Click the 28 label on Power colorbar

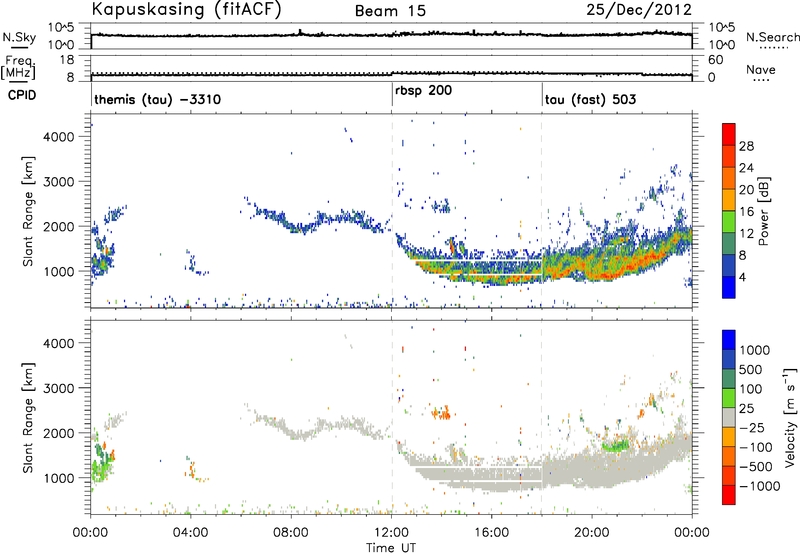pos(746,146)
